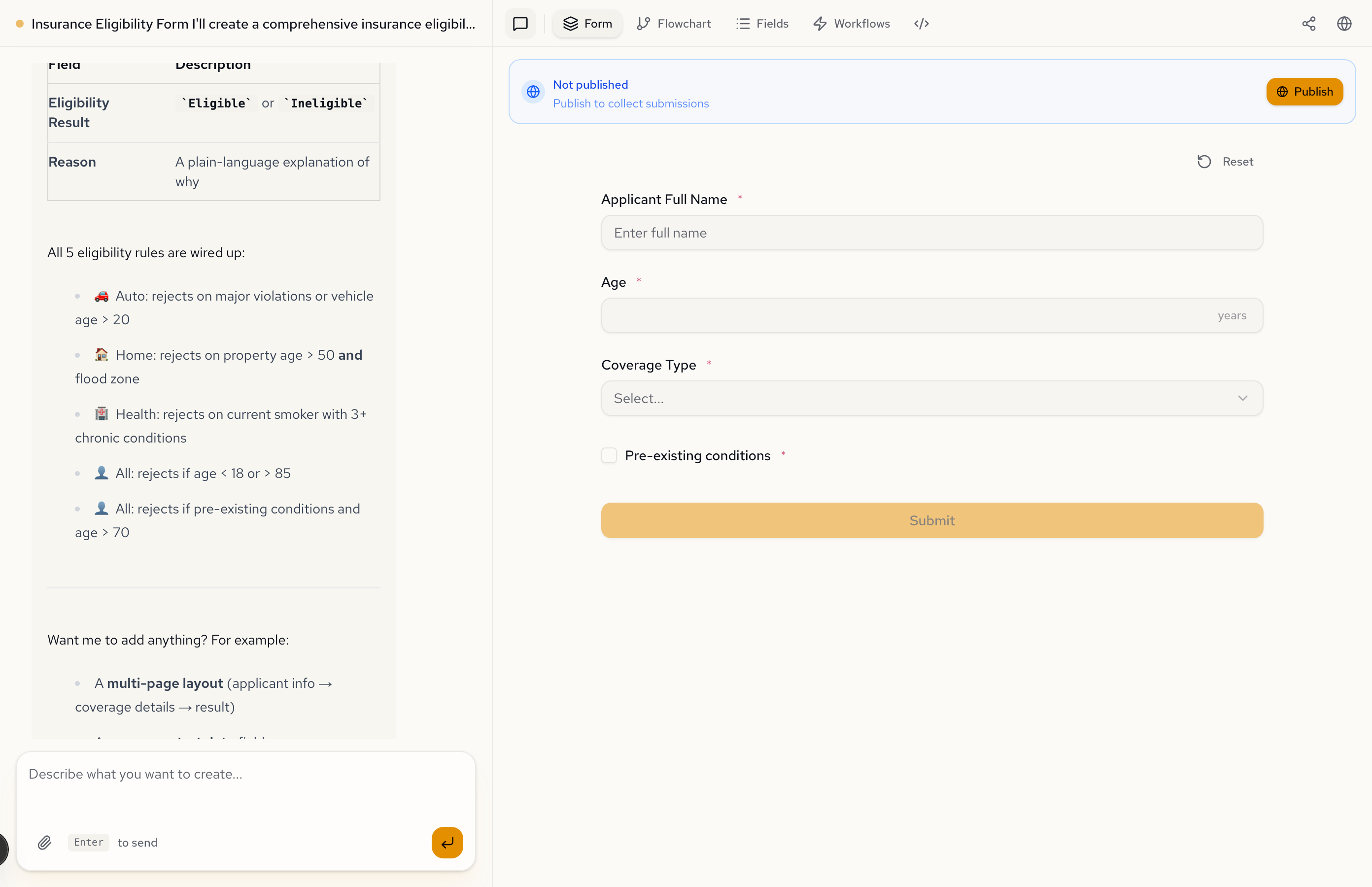Click the globe icon beside Not published
The height and width of the screenshot is (887, 1372).
[x=533, y=92]
